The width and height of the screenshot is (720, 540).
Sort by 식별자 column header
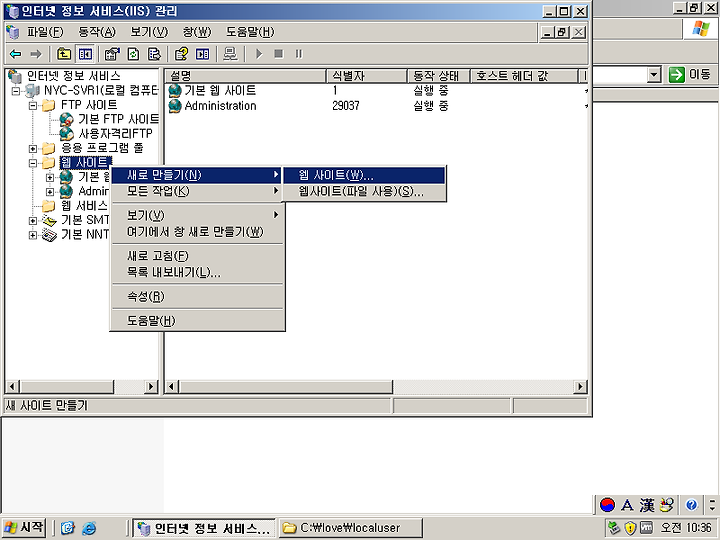pyautogui.click(x=367, y=76)
